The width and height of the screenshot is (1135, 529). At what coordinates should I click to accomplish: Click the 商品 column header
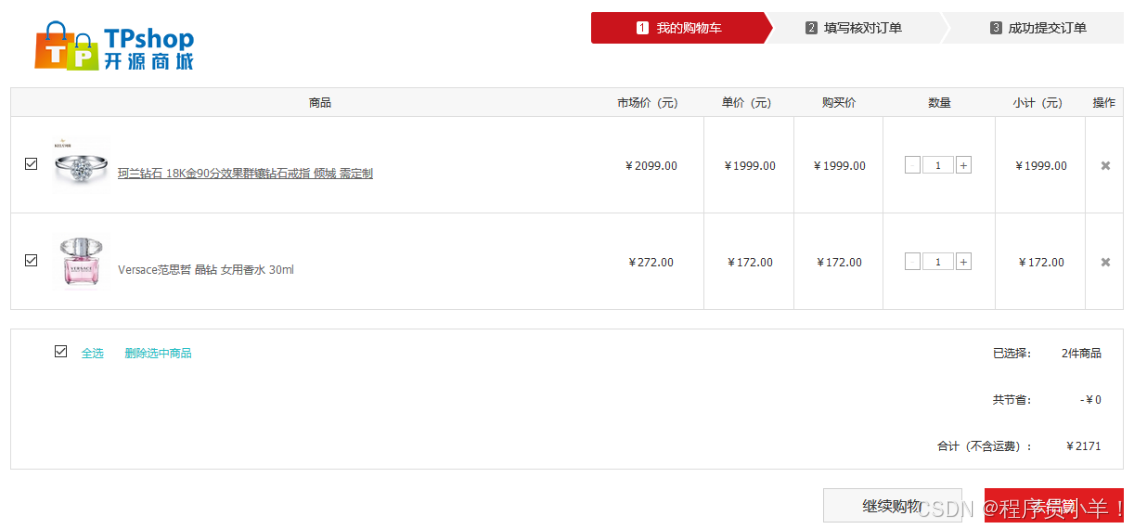[x=320, y=103]
